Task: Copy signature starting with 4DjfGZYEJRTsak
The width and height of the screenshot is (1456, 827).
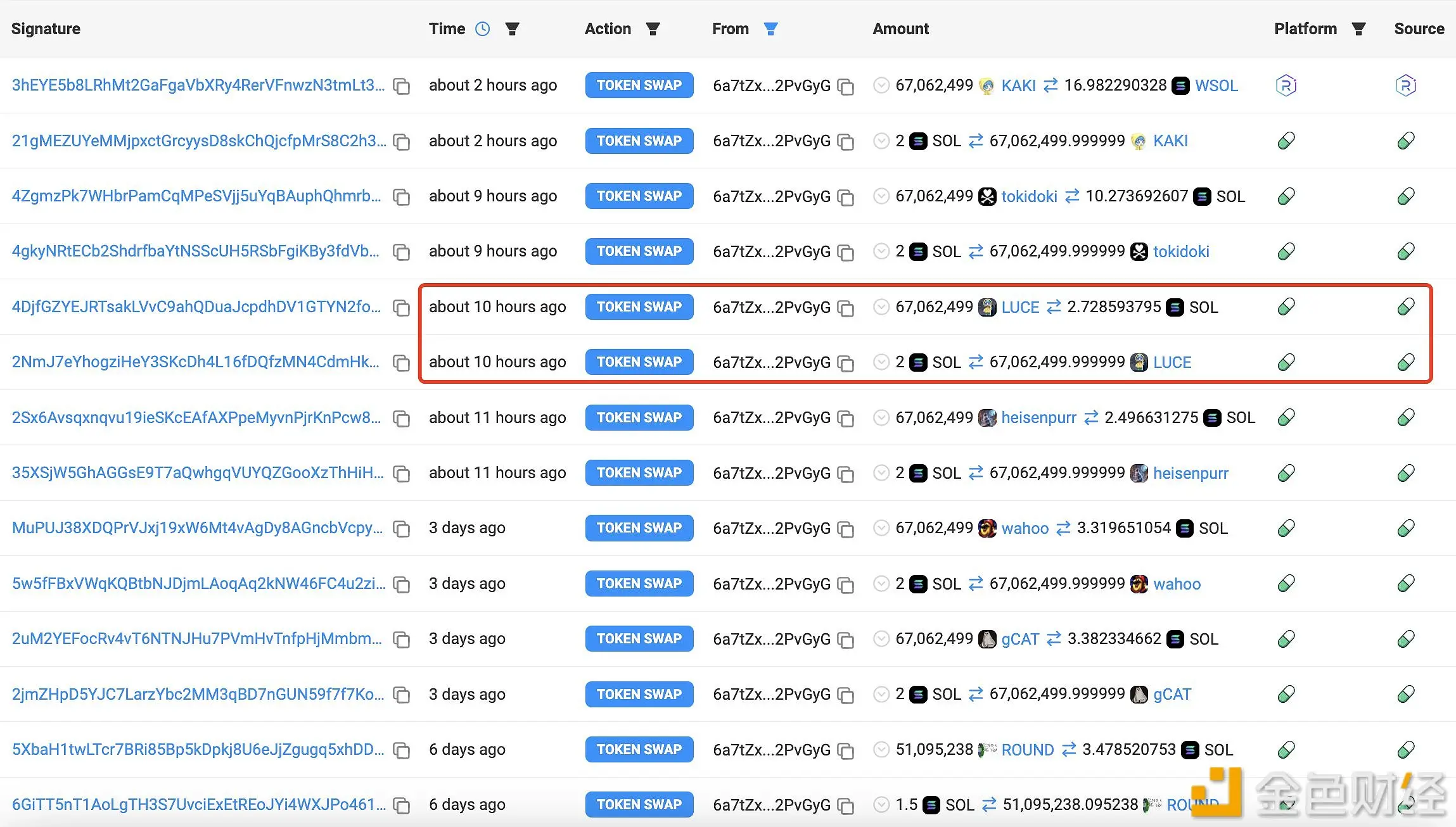Action: (402, 308)
